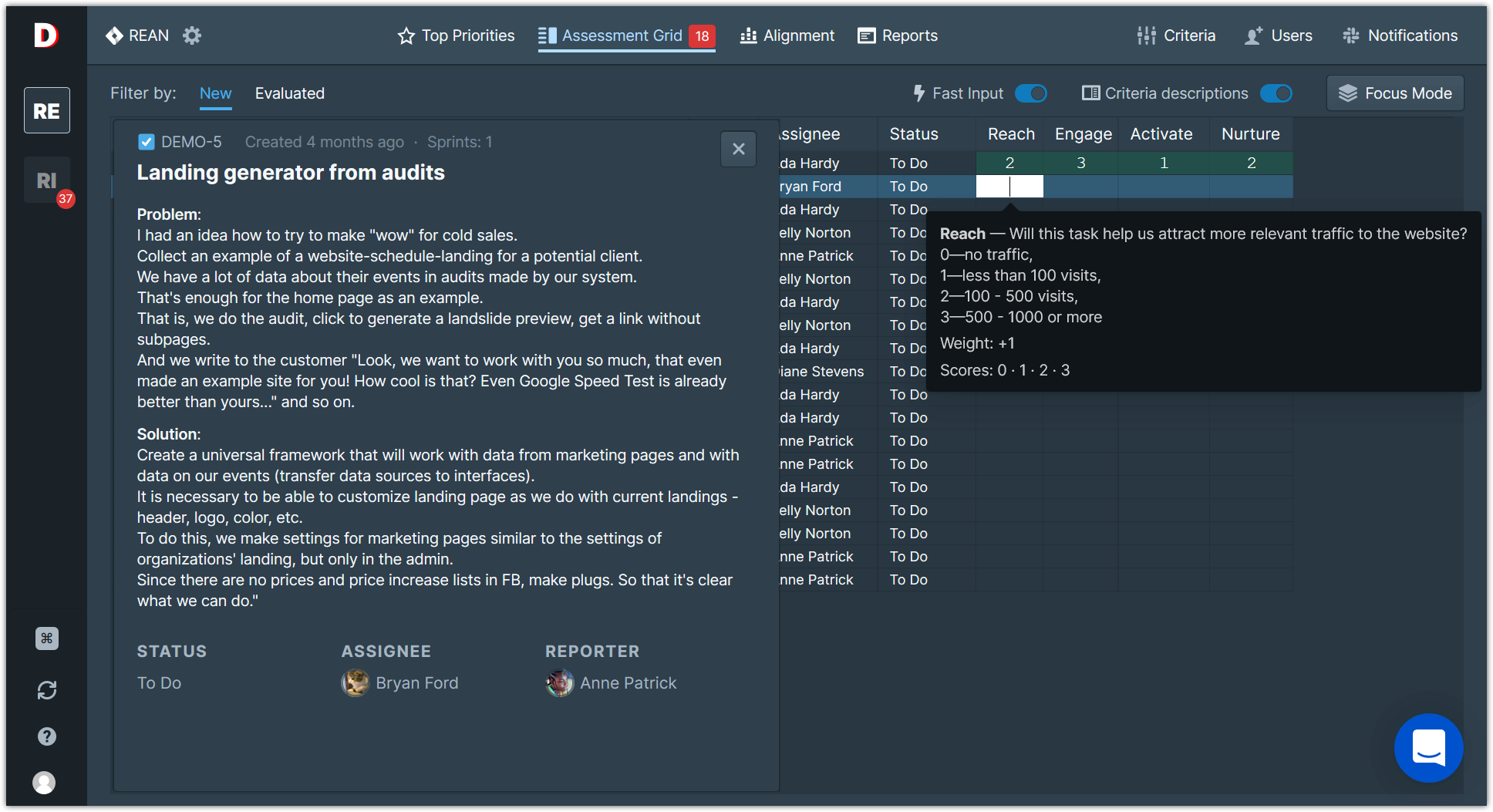Click the Nurture column header

[x=1251, y=134]
